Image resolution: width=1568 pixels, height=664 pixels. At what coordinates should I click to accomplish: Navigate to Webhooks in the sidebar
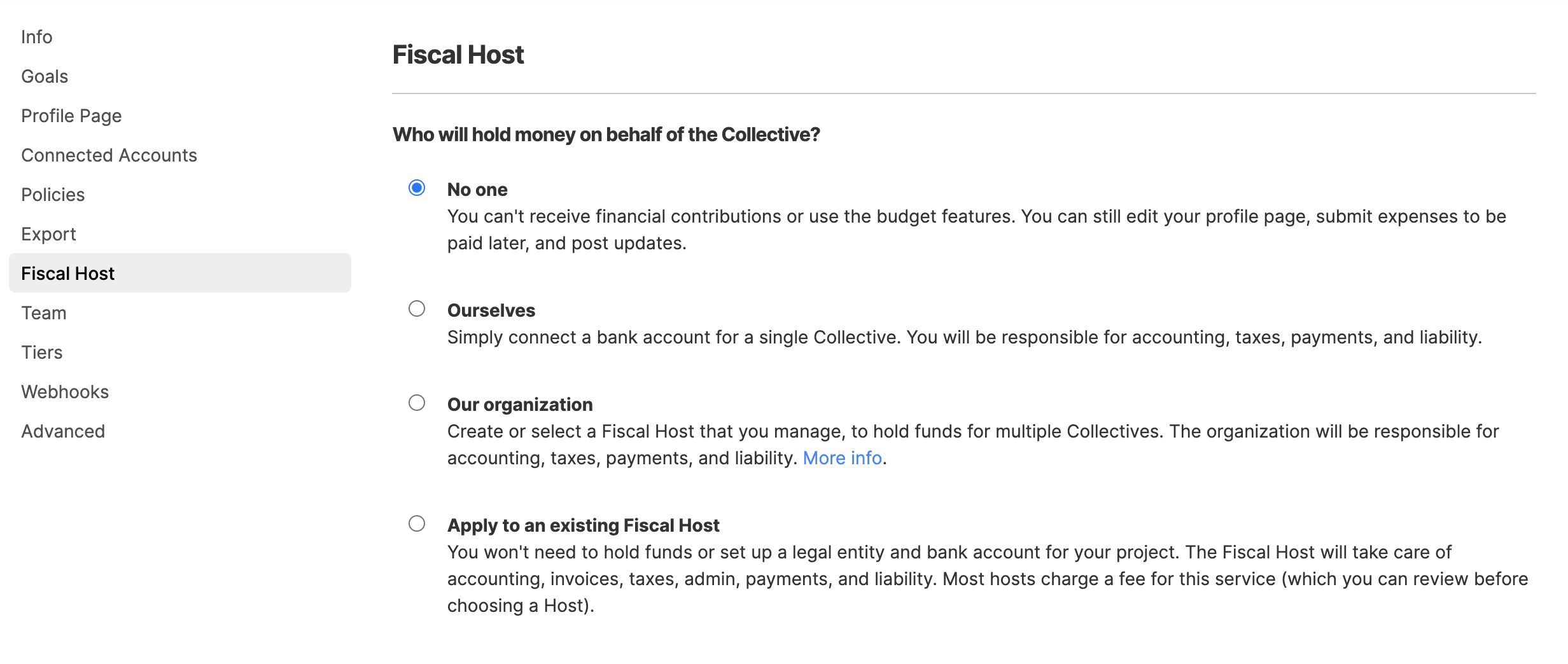click(65, 392)
